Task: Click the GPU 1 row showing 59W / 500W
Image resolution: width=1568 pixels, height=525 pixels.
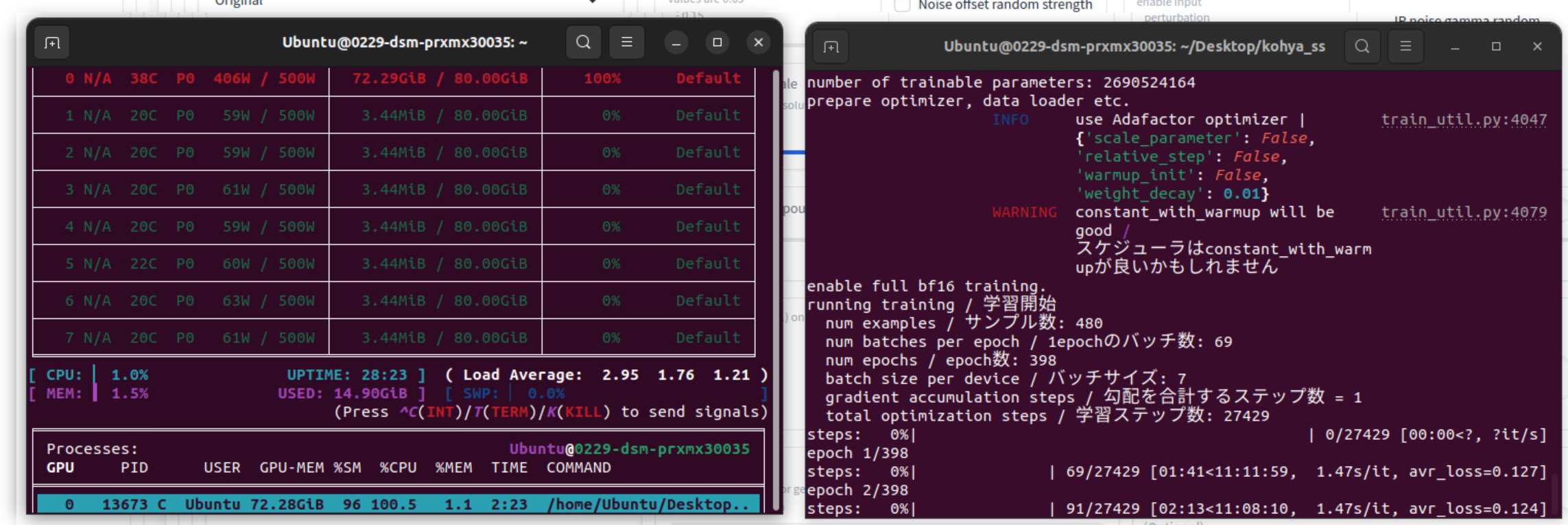Action: point(394,115)
